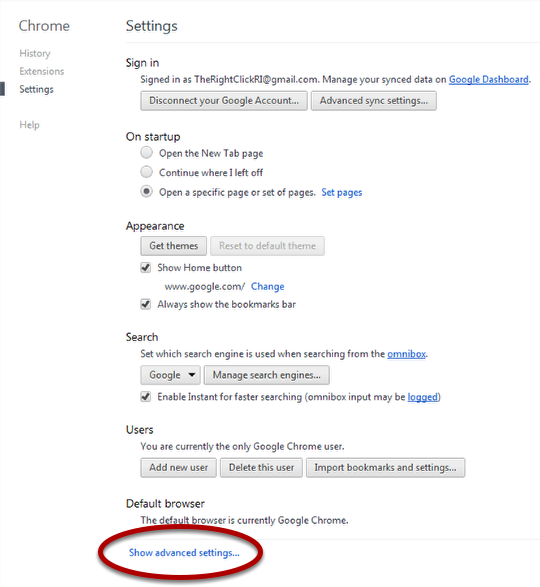540x587 pixels.
Task: Toggle Always show the bookmarks bar
Action: point(146,304)
